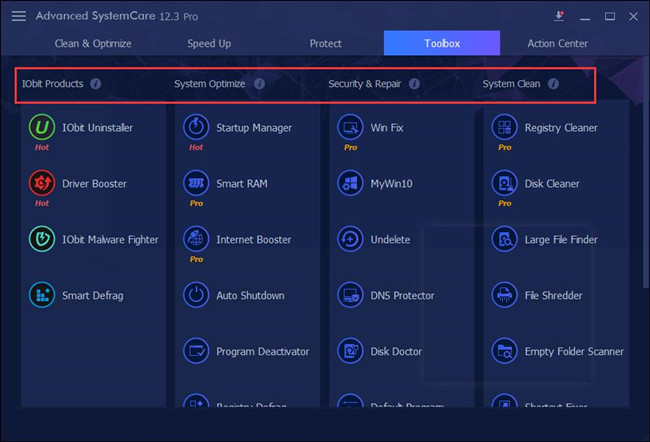The image size is (650, 442).
Task: Click the Pro badge under Registry Cleaner
Action: 504,147
